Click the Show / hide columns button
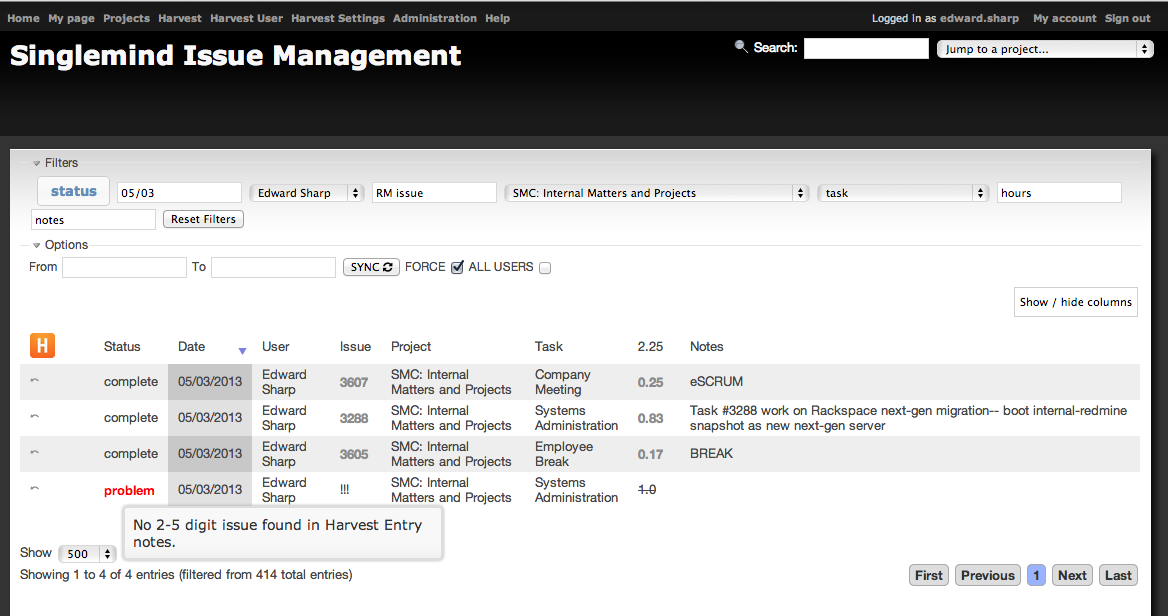1168x616 pixels. tap(1075, 302)
